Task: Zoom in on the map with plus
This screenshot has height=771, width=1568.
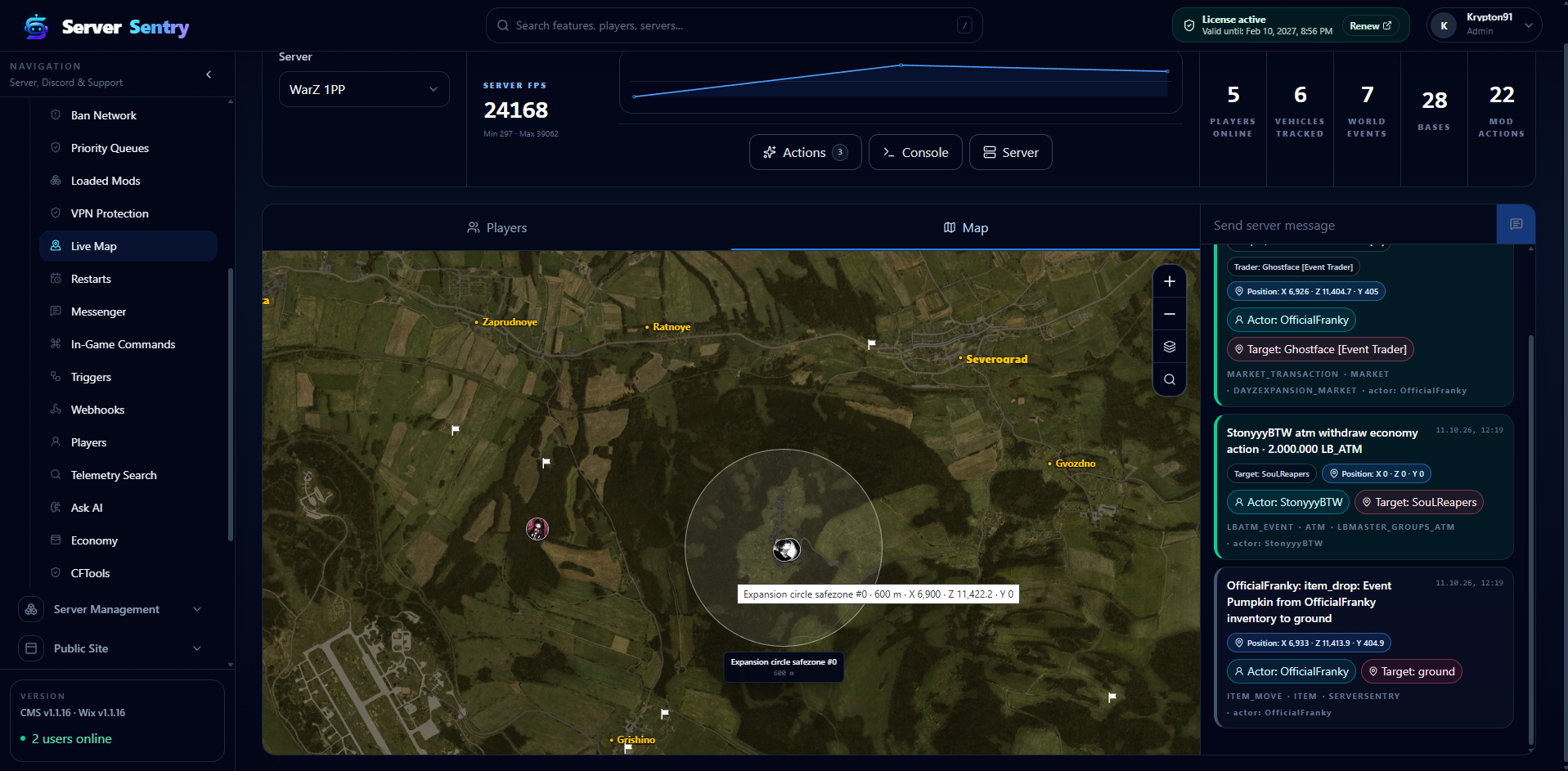Action: coord(1170,281)
